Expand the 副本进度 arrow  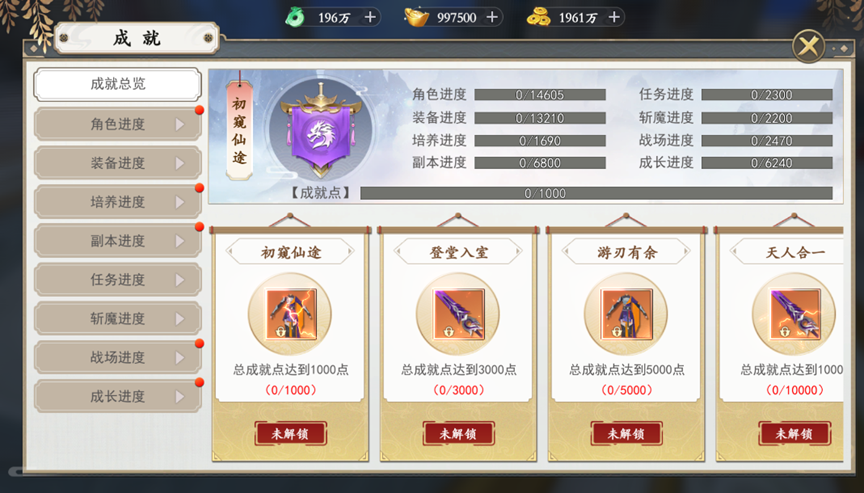(180, 241)
